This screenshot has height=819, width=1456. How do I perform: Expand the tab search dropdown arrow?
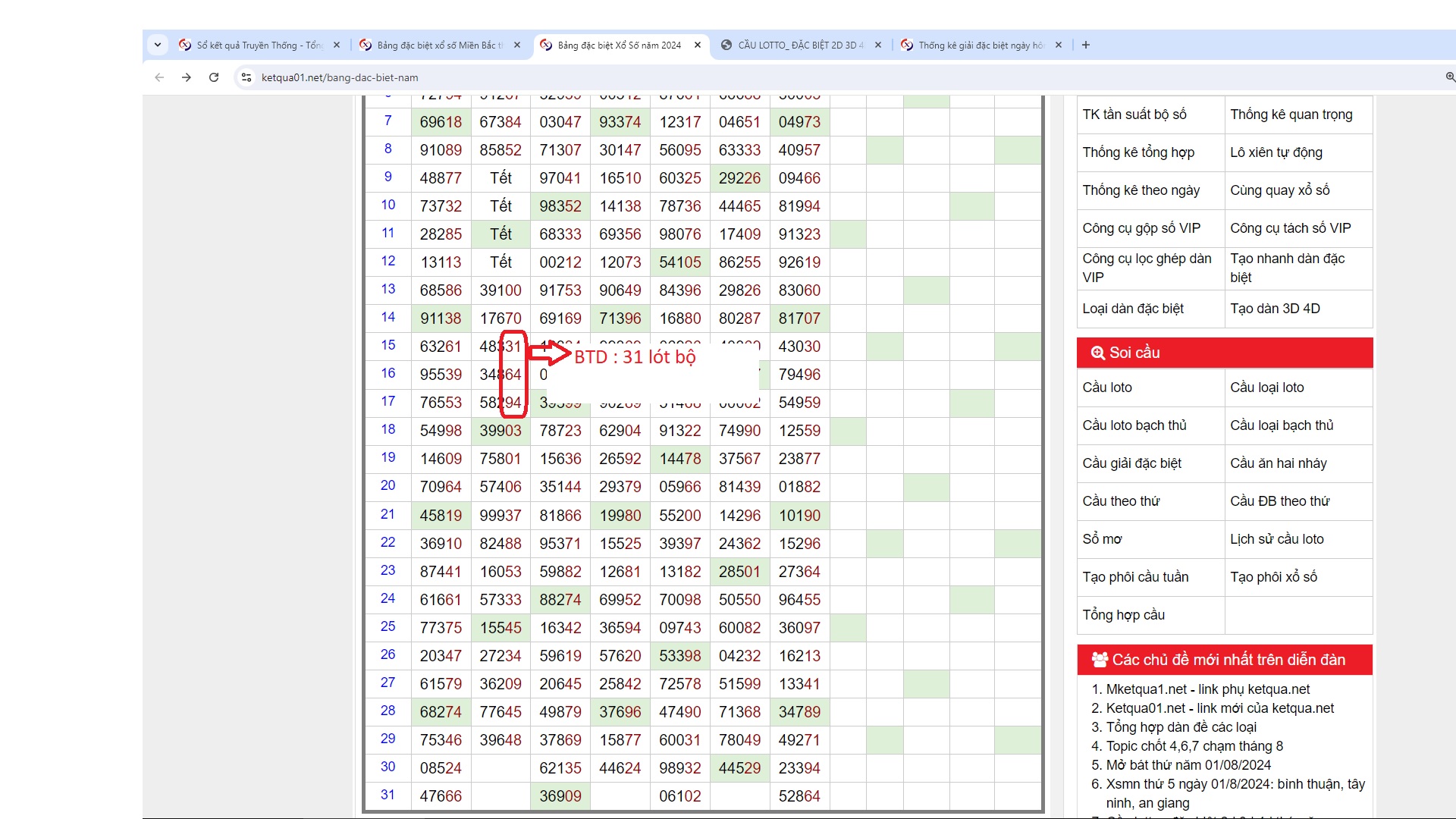point(158,45)
